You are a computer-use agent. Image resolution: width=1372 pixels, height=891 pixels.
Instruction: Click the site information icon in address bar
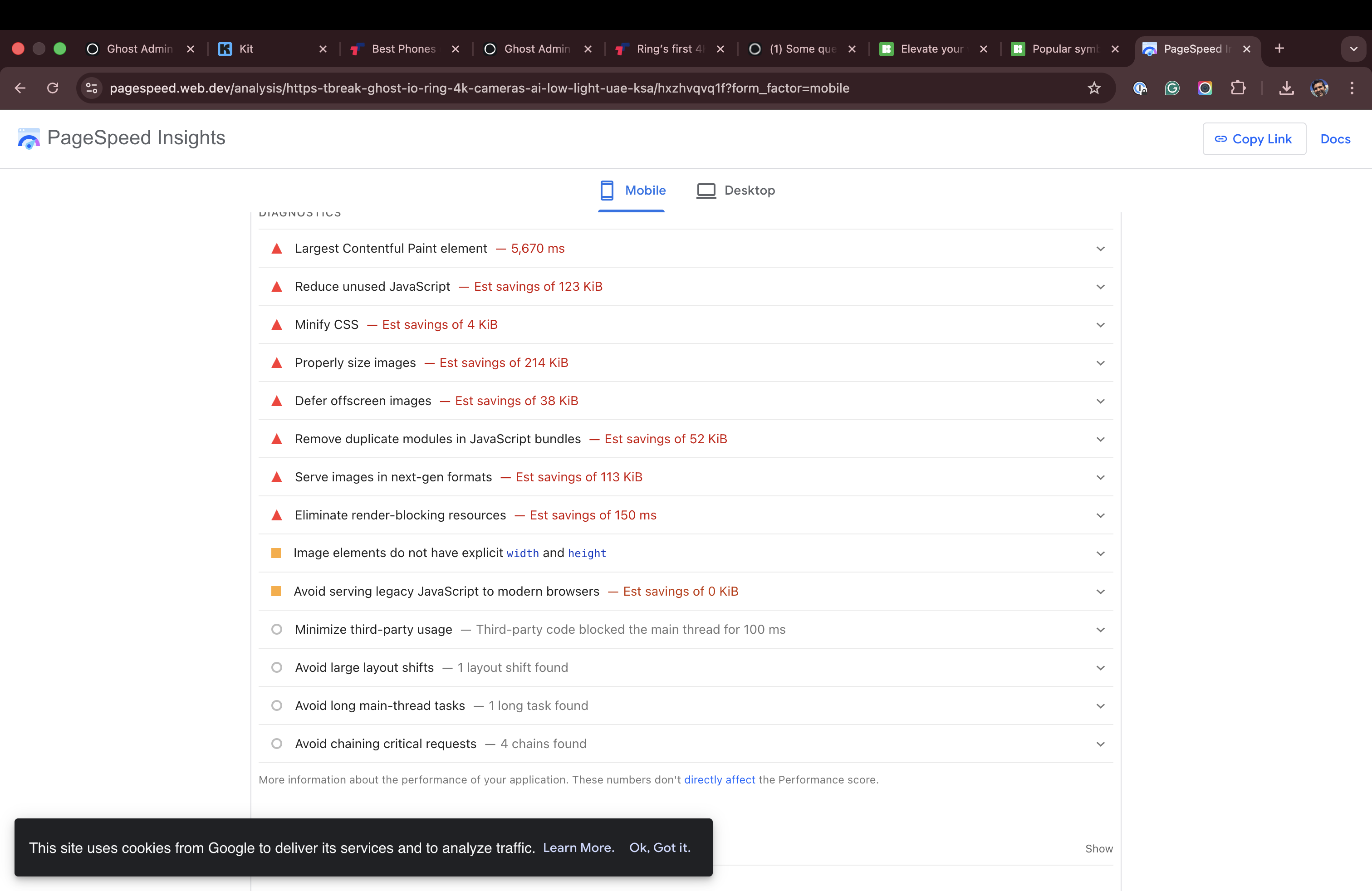coord(92,88)
